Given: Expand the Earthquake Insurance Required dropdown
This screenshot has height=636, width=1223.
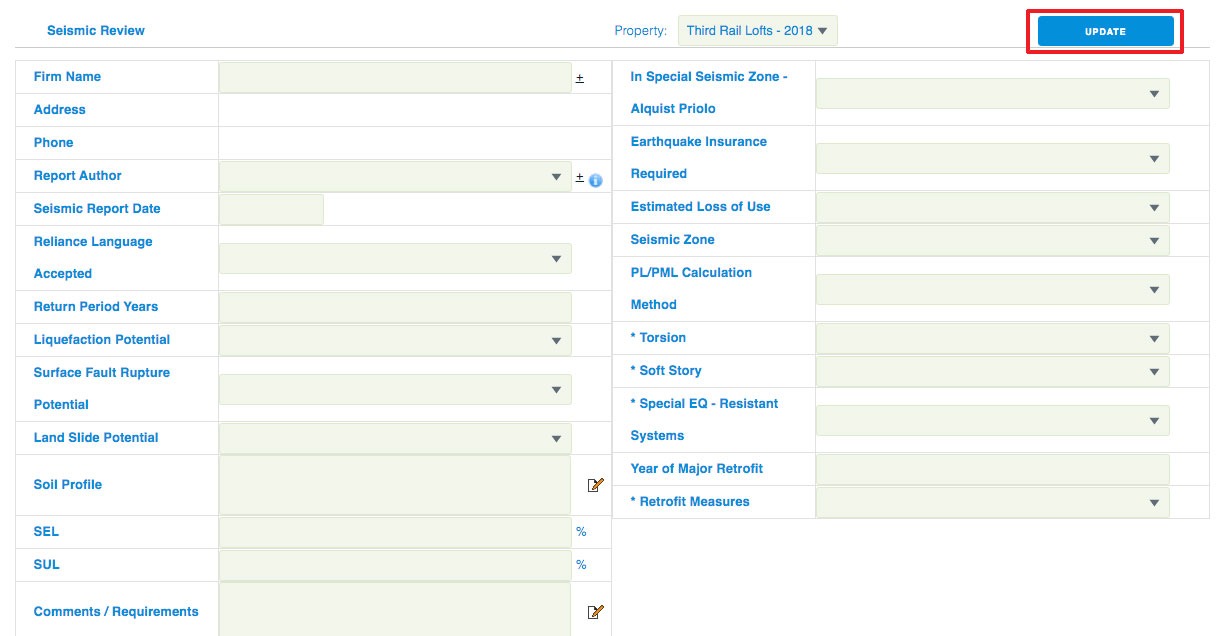Looking at the screenshot, I should tap(993, 158).
